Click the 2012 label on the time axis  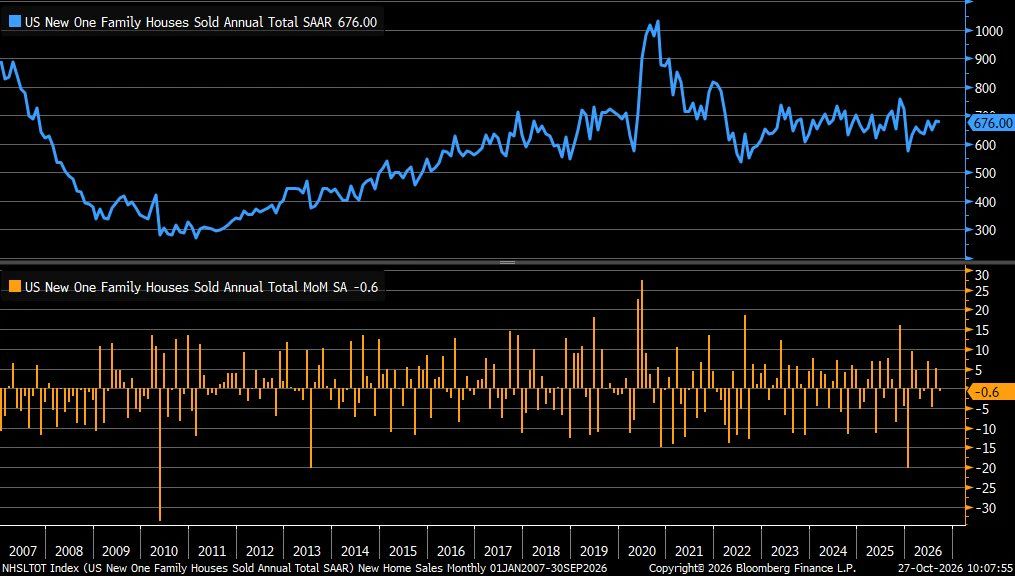click(x=260, y=551)
